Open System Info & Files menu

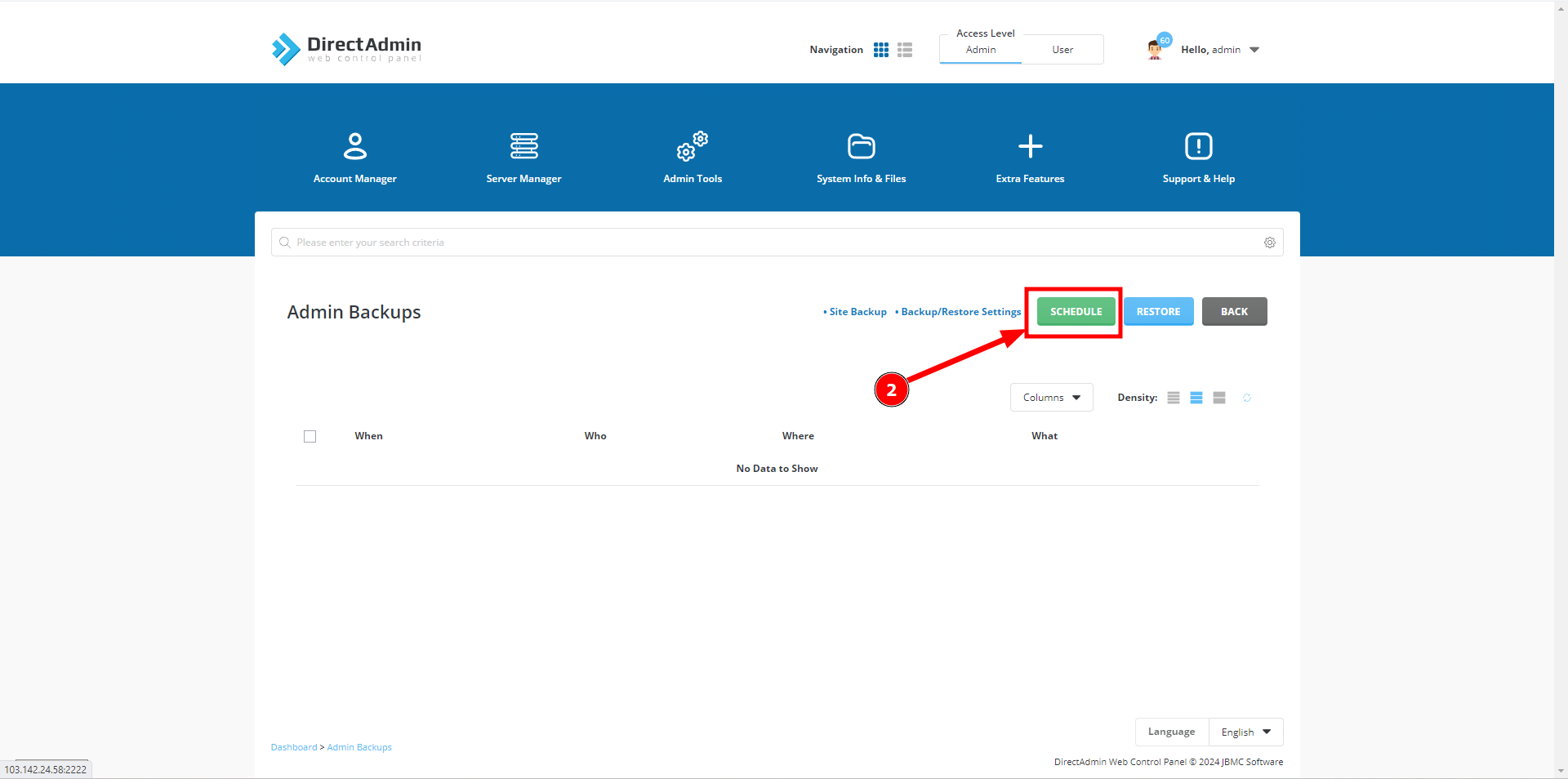862,158
